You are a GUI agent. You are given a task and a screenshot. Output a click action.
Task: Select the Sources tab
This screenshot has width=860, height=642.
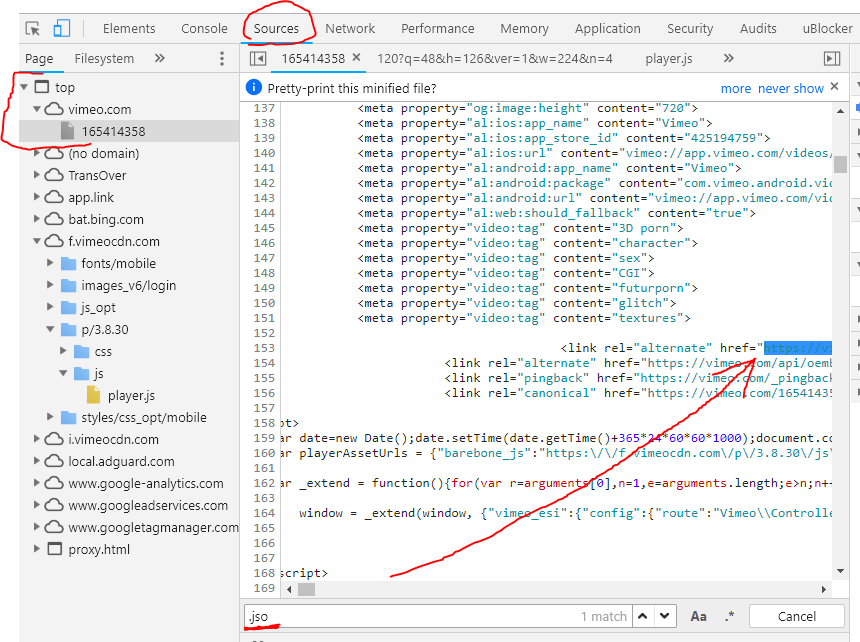tap(276, 29)
